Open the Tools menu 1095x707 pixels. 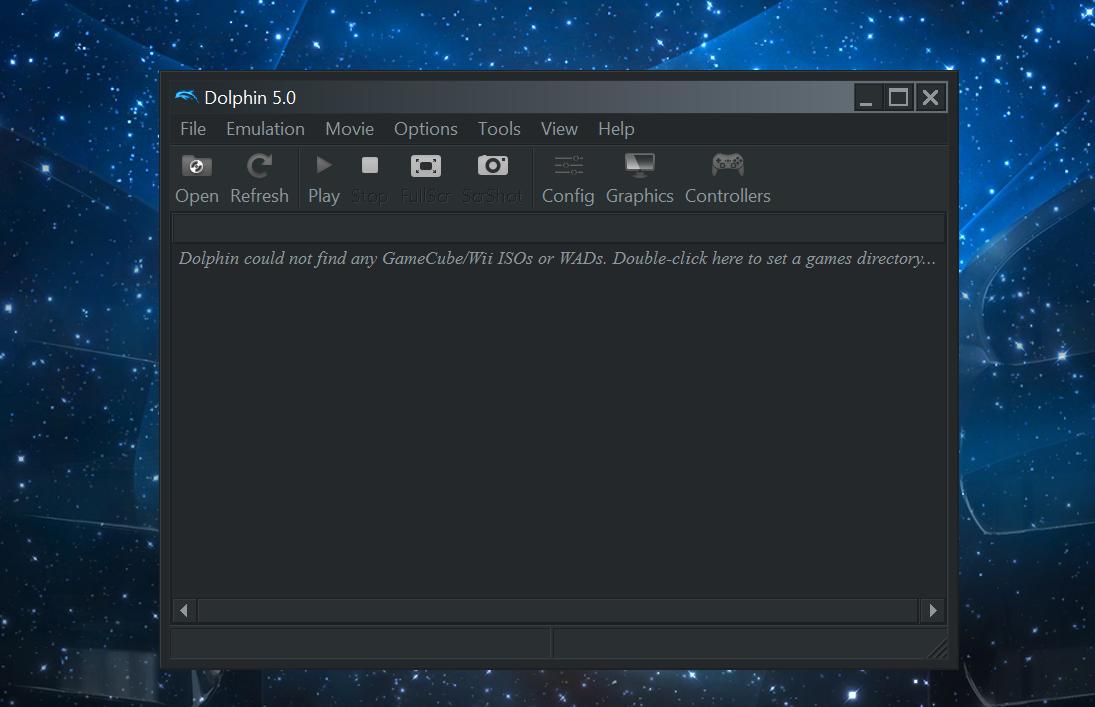coord(499,129)
